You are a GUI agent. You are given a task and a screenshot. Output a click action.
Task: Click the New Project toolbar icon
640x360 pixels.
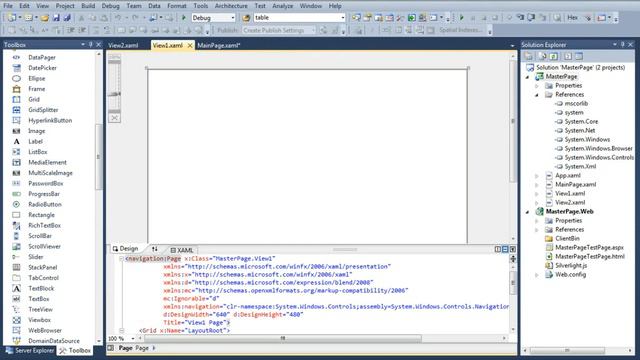12,18
